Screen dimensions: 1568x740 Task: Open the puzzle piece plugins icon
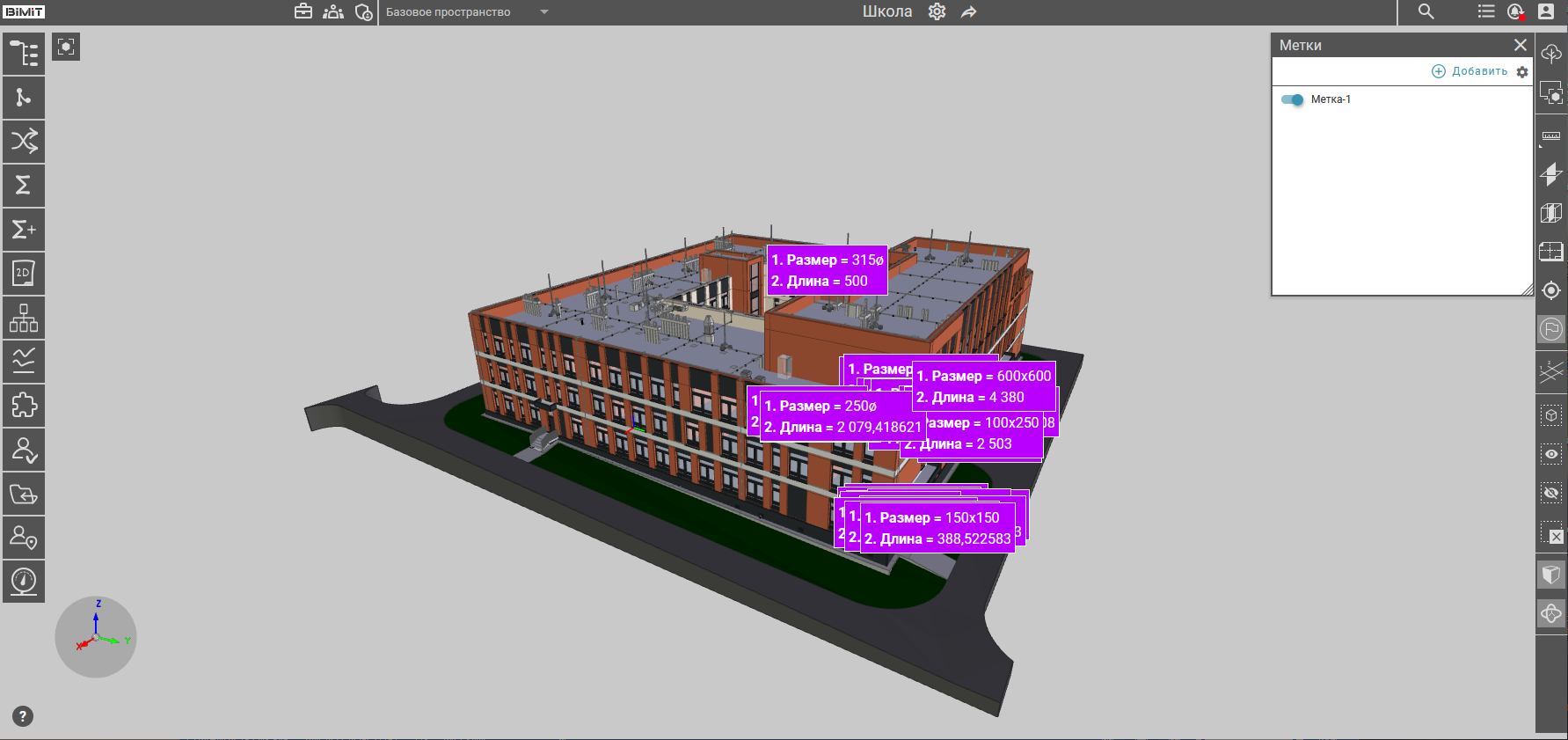[x=24, y=406]
